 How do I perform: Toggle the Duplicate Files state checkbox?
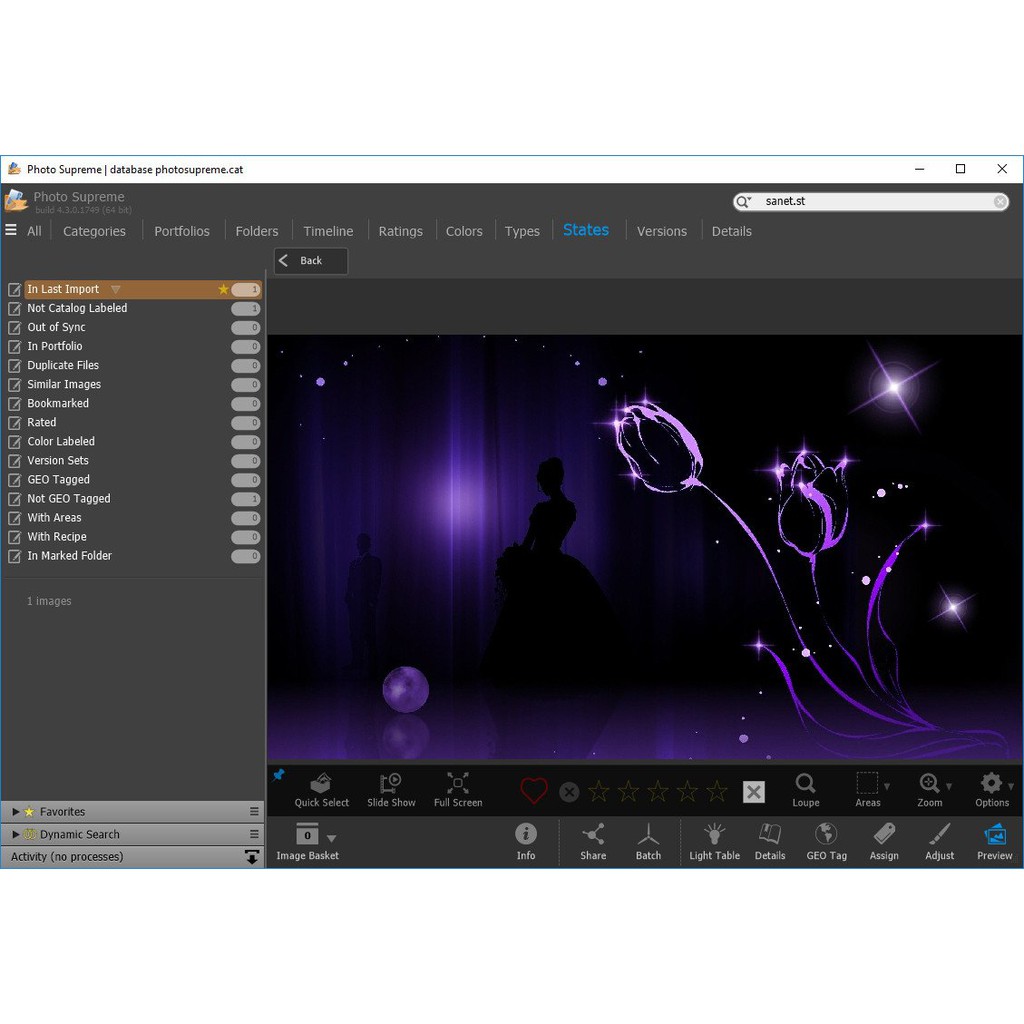[14, 366]
